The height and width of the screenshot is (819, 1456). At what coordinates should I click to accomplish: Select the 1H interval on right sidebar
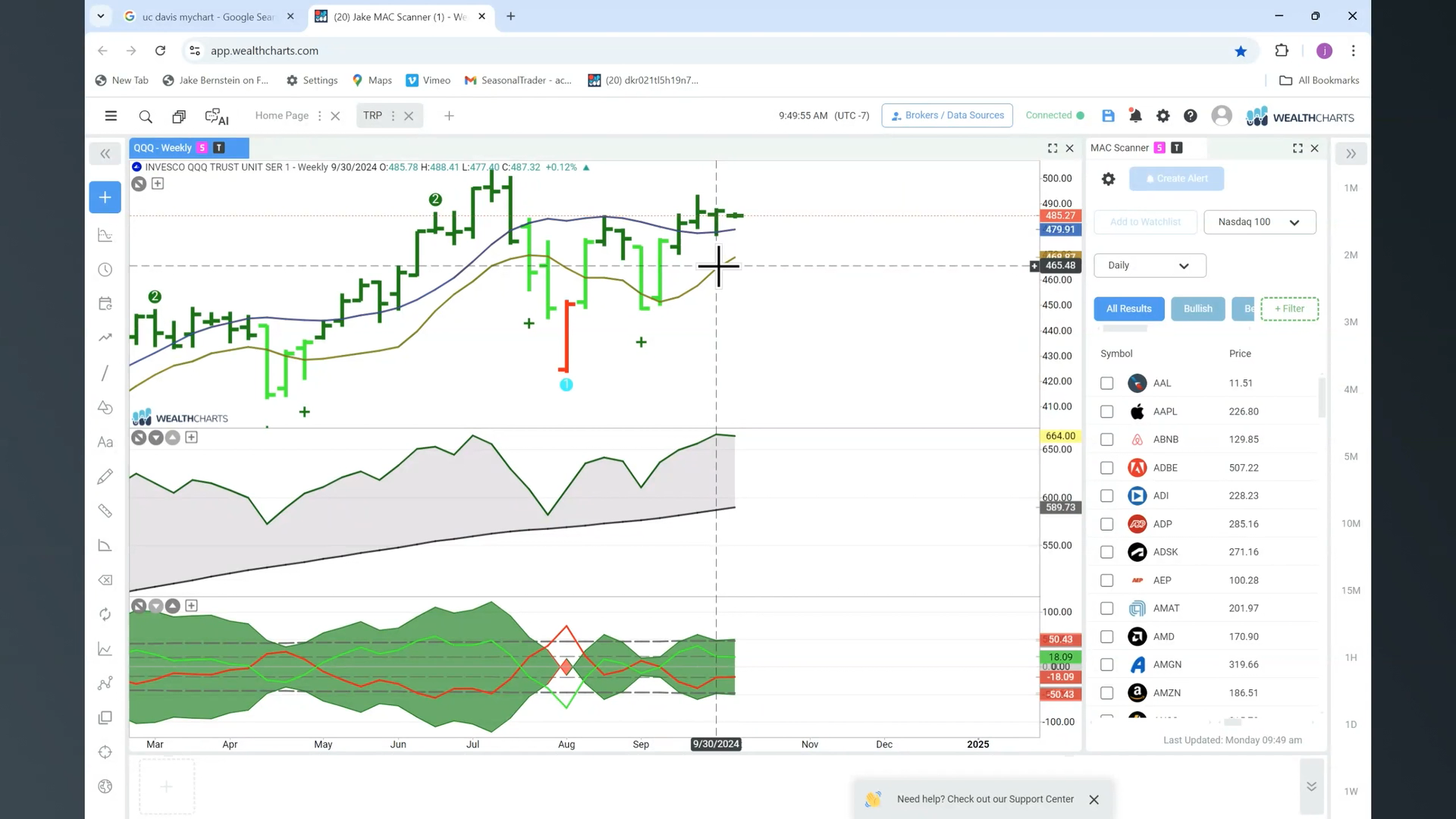point(1351,657)
